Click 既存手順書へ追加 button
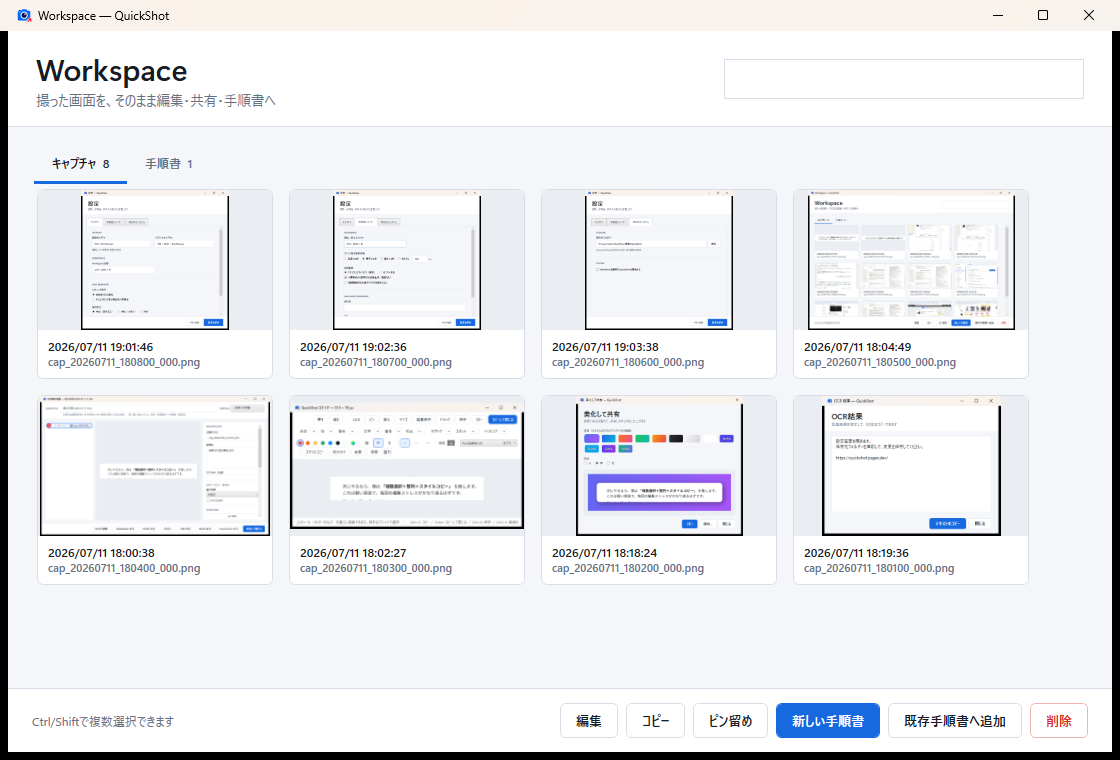Viewport: 1120px width, 760px height. coord(954,721)
